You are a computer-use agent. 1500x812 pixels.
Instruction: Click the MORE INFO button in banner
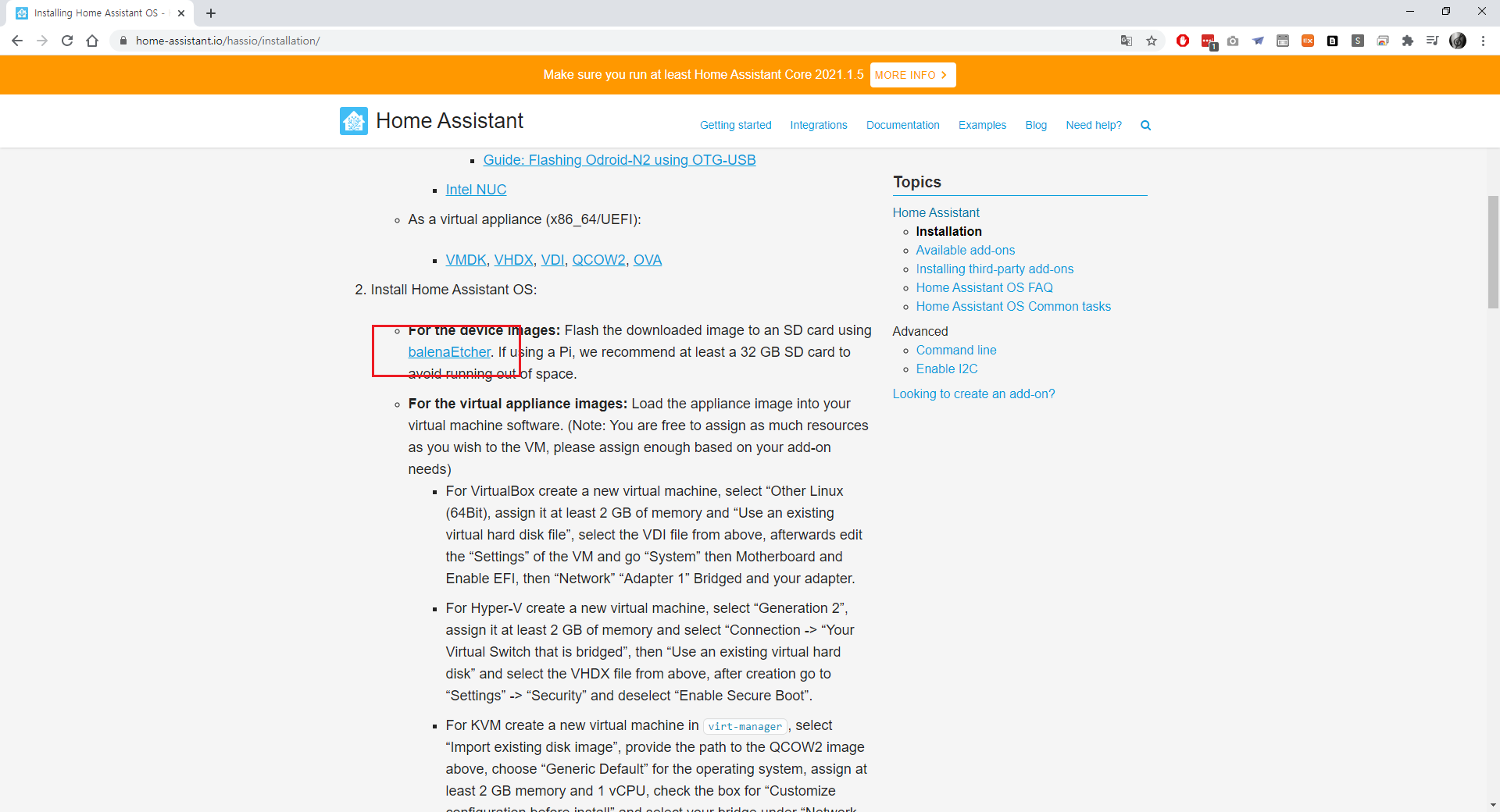click(912, 75)
